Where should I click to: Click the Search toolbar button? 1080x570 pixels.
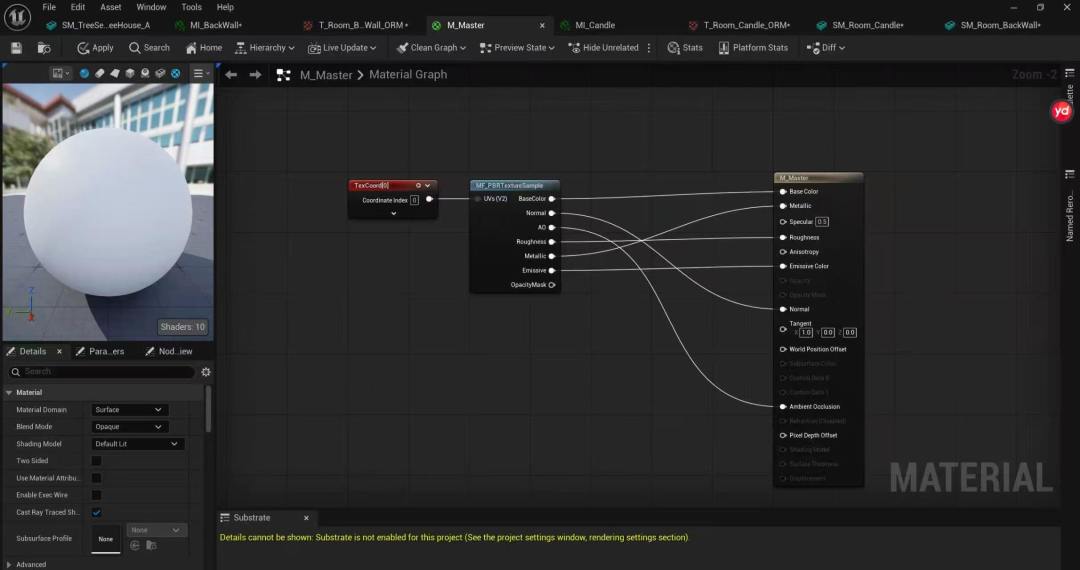[x=149, y=48]
